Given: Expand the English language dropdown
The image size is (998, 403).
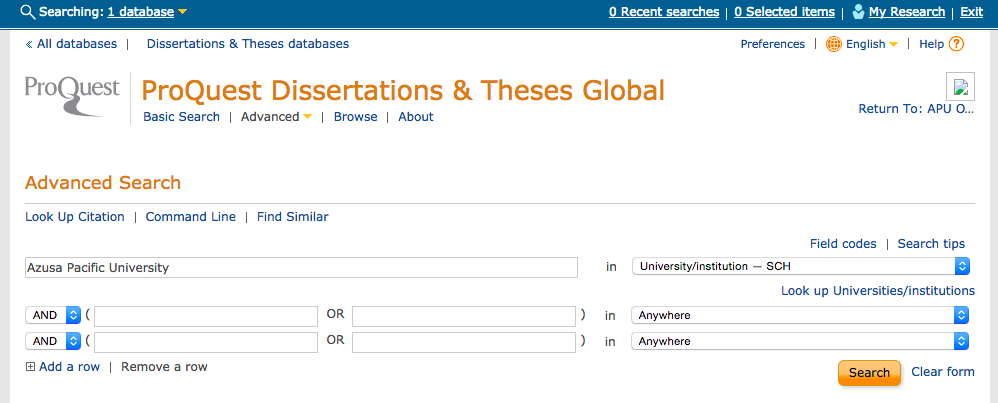Looking at the screenshot, I should (x=893, y=44).
